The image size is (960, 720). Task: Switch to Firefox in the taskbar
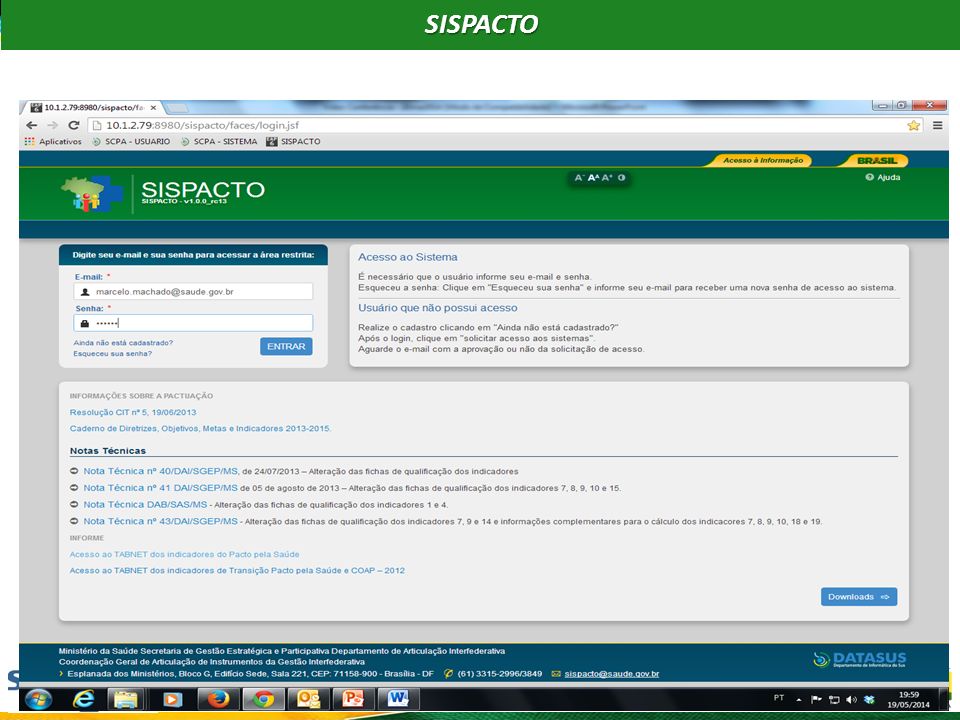218,699
